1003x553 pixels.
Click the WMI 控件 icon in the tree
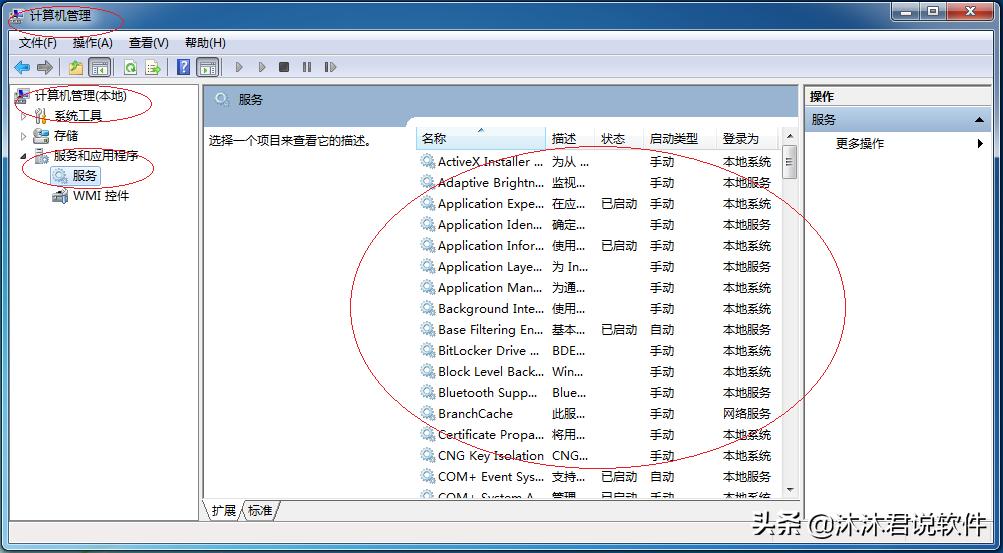[x=60, y=196]
